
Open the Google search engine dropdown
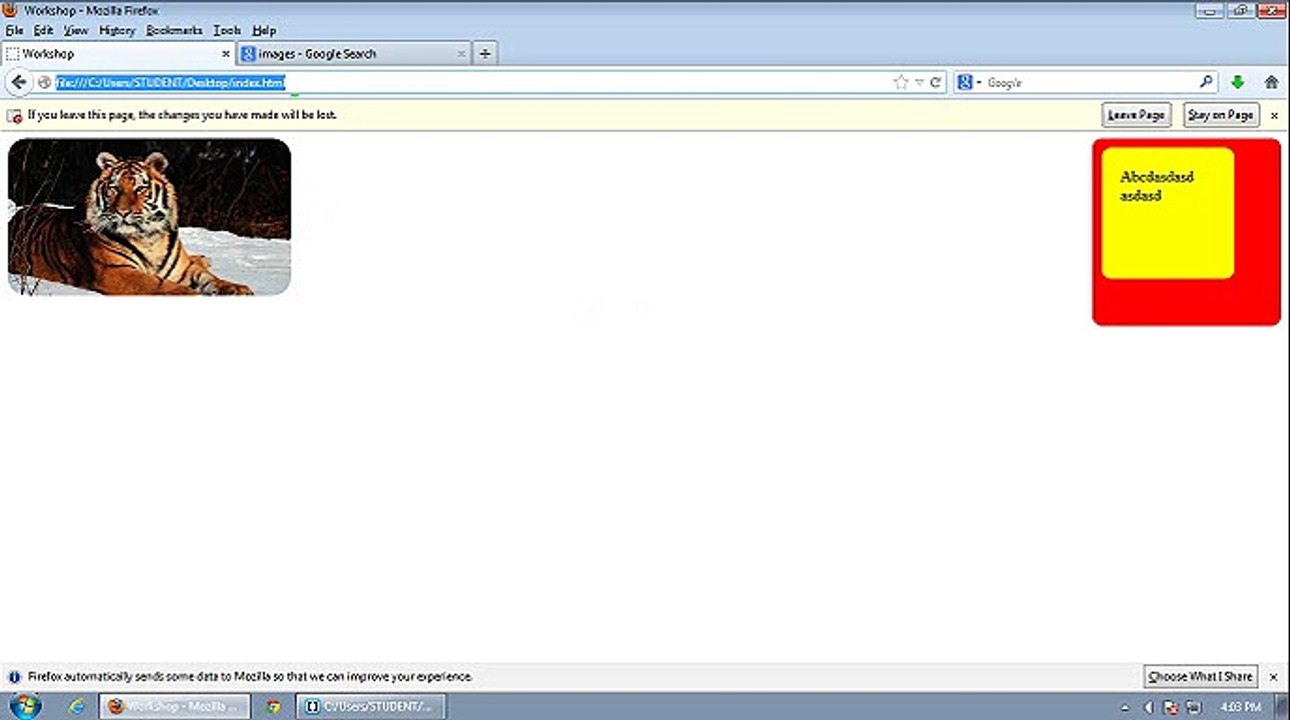coord(968,83)
